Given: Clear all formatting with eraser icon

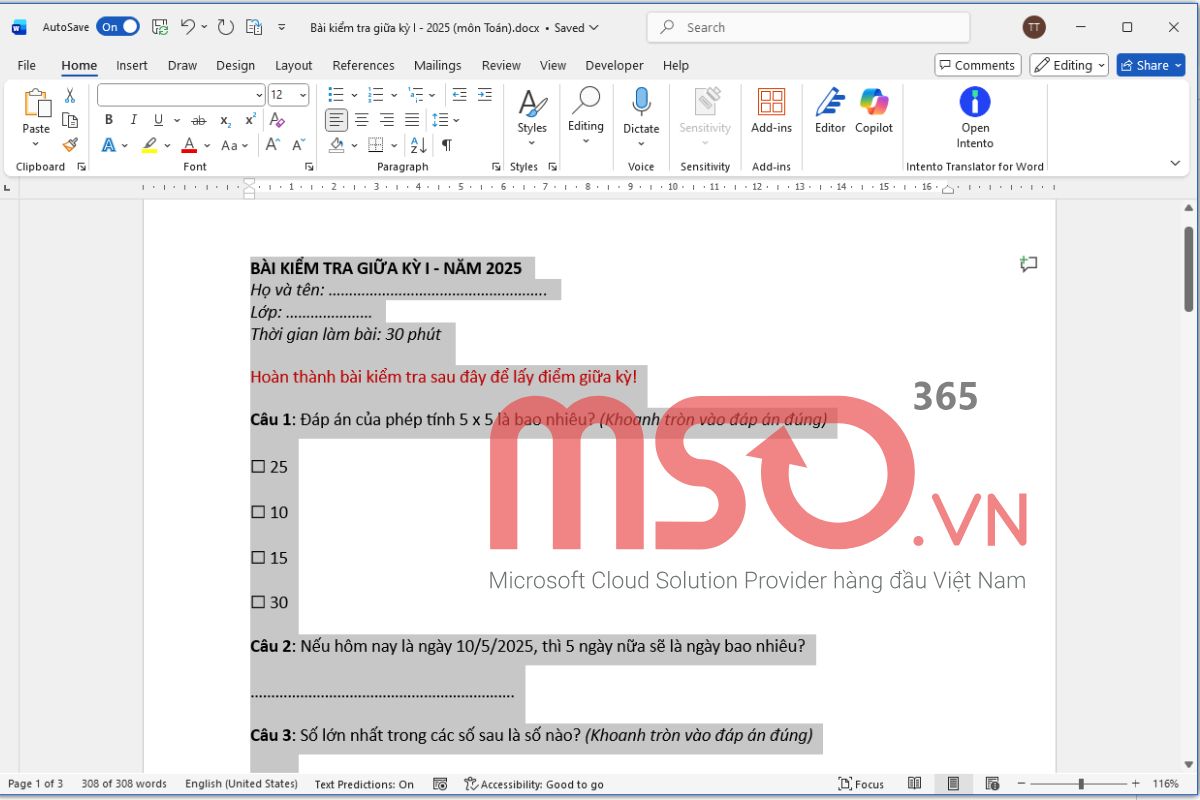Looking at the screenshot, I should coord(277,120).
